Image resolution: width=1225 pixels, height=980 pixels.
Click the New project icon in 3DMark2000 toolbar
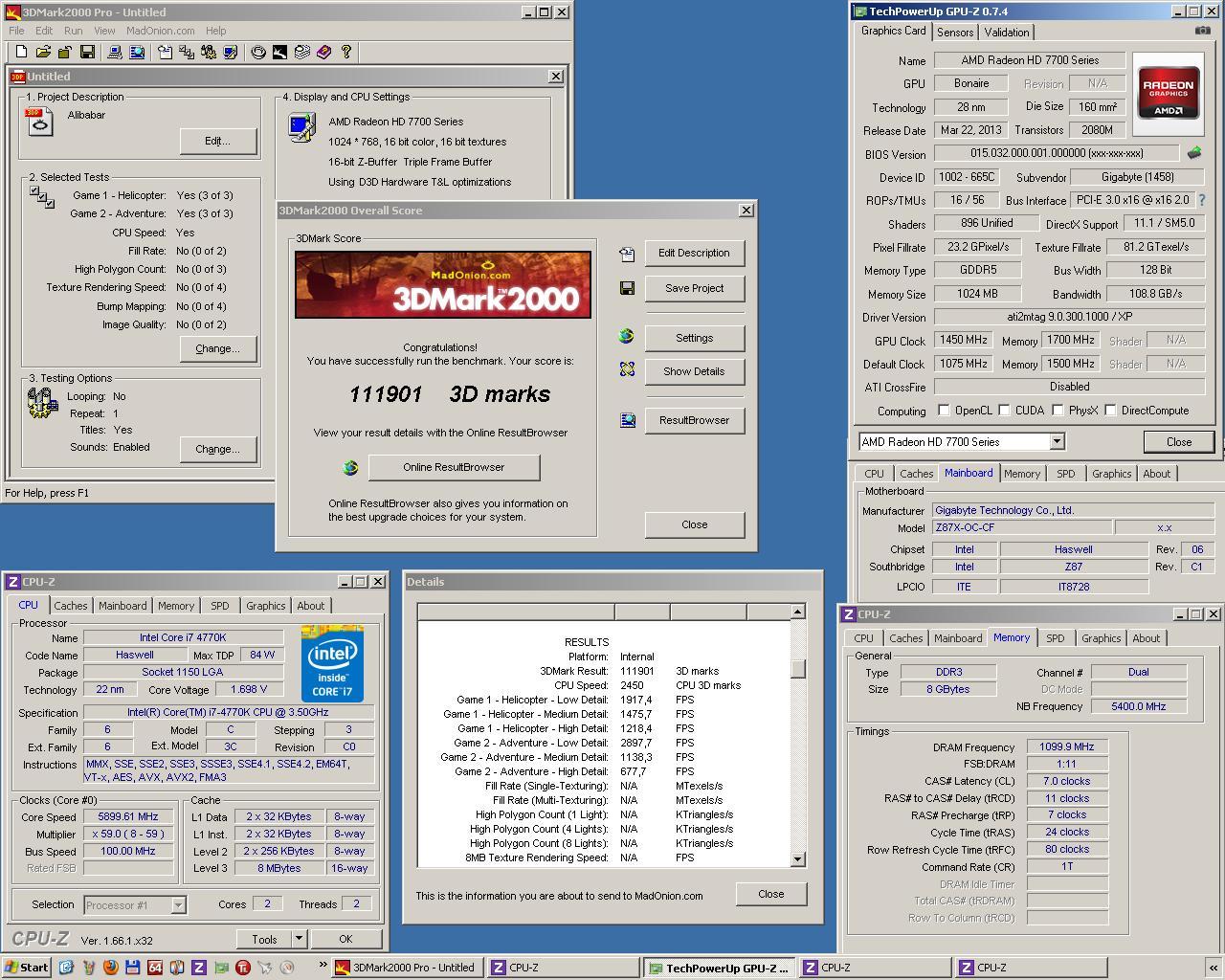[x=21, y=53]
